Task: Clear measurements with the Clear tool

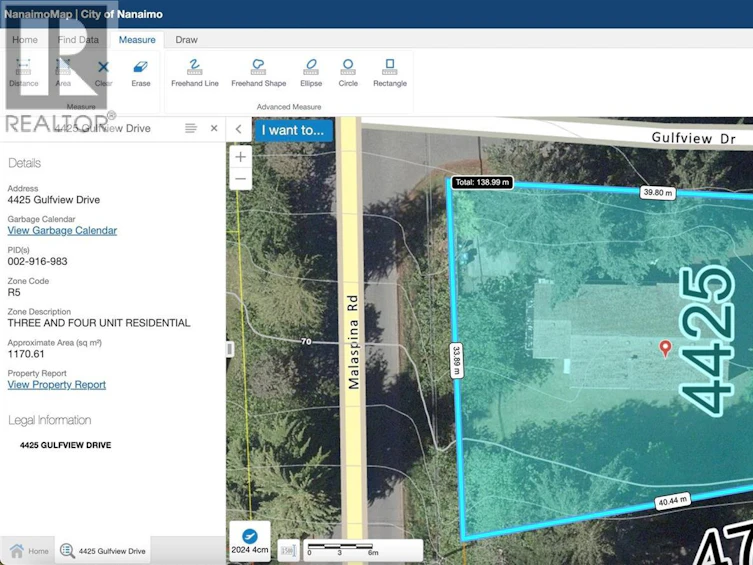Action: click(103, 73)
